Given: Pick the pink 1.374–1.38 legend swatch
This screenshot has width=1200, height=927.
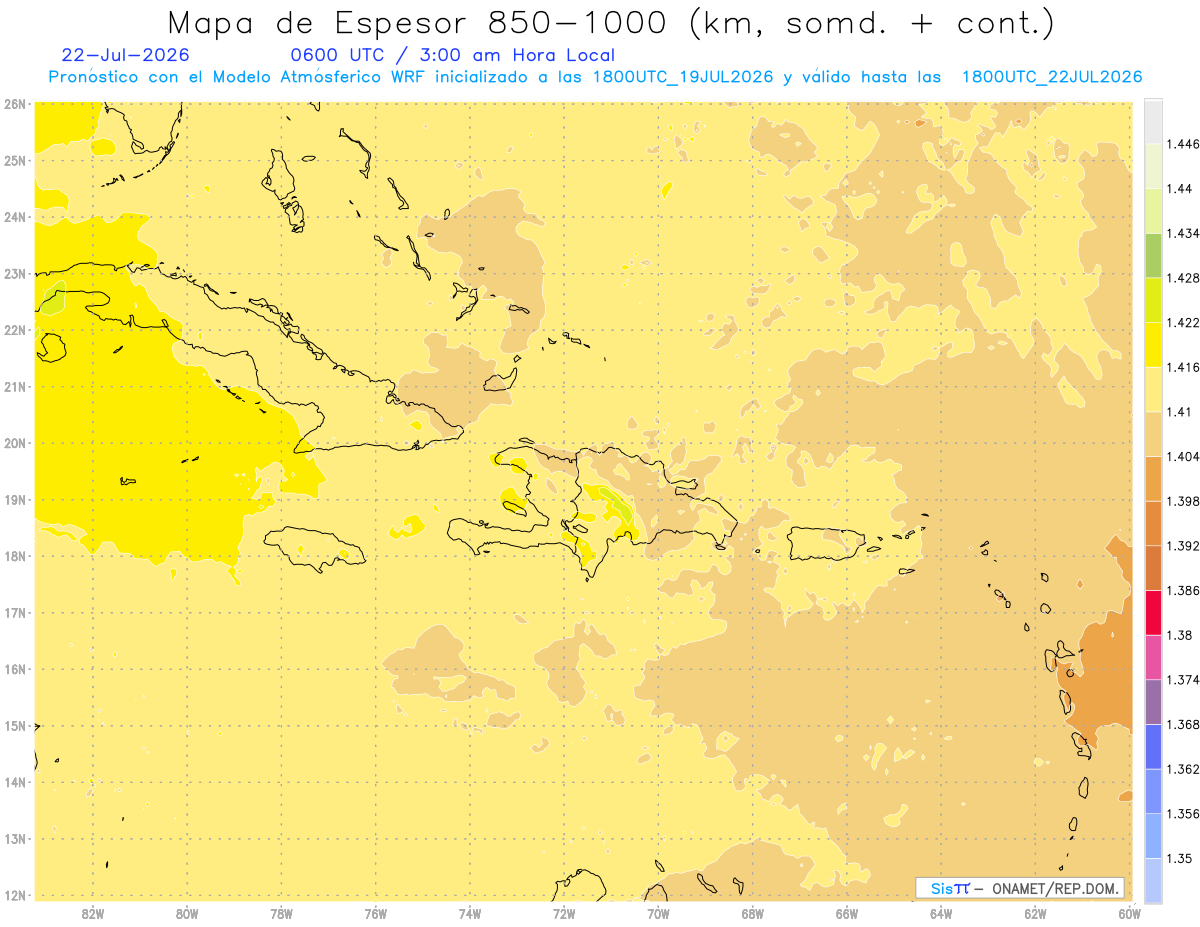Looking at the screenshot, I should (x=1153, y=657).
